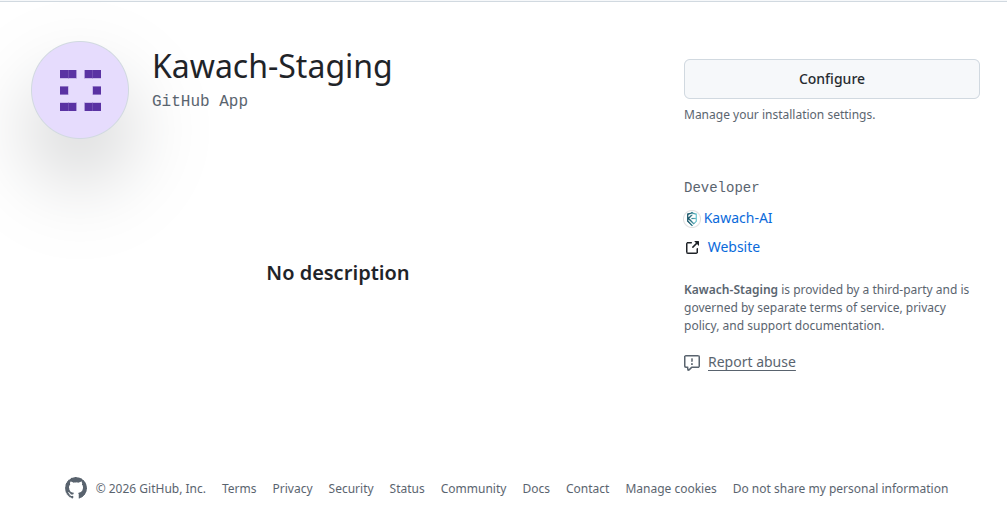Click the Contact footer link
This screenshot has height=530, width=1007.
coord(587,489)
